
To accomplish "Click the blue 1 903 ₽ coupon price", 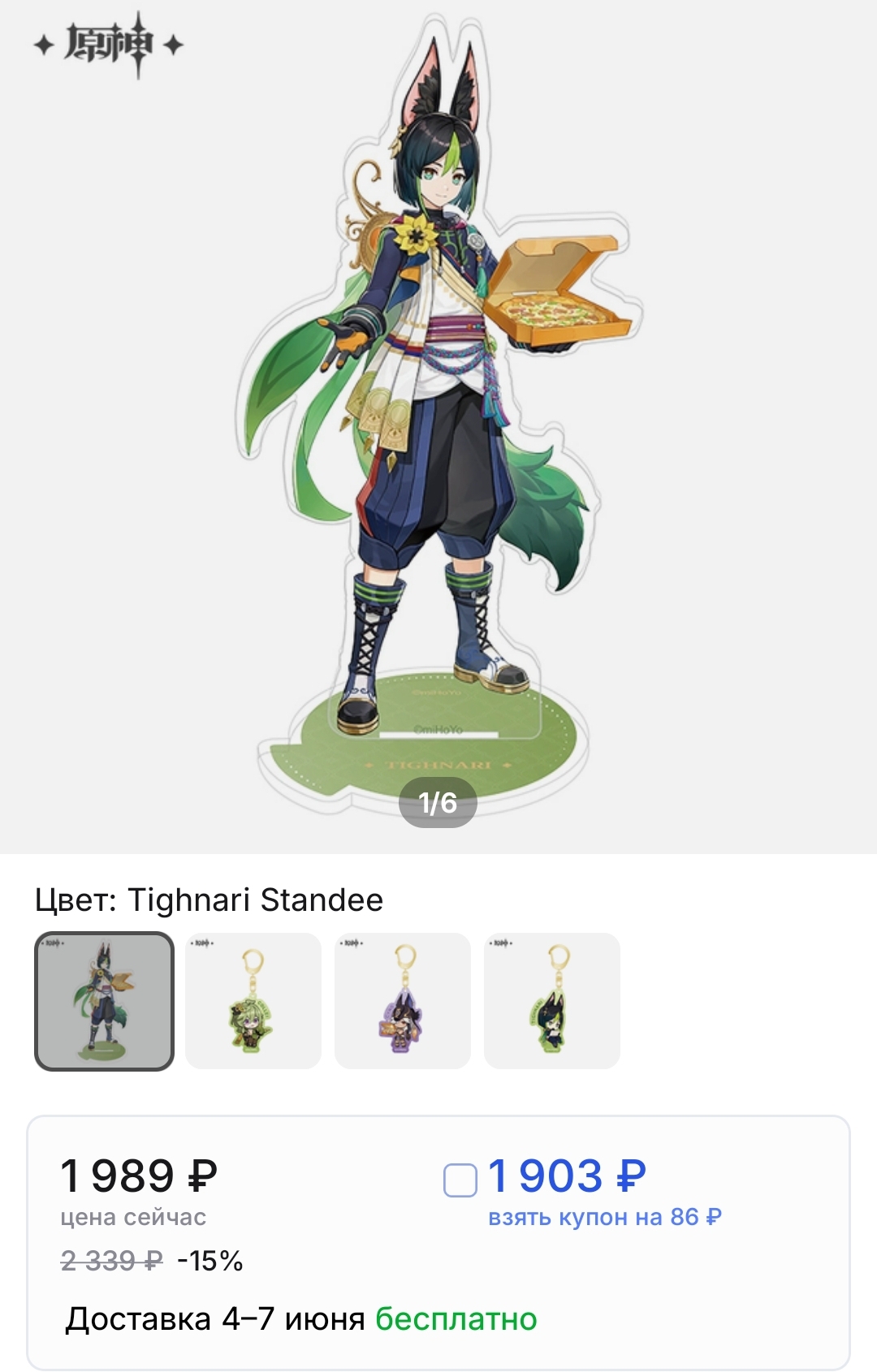I will click(567, 1176).
